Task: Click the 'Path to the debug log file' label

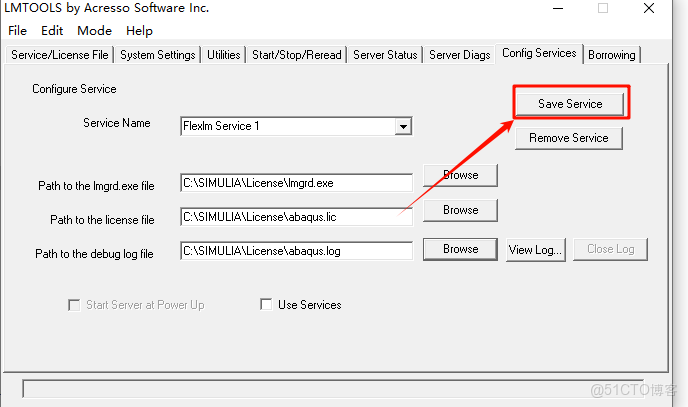Action: coord(94,254)
